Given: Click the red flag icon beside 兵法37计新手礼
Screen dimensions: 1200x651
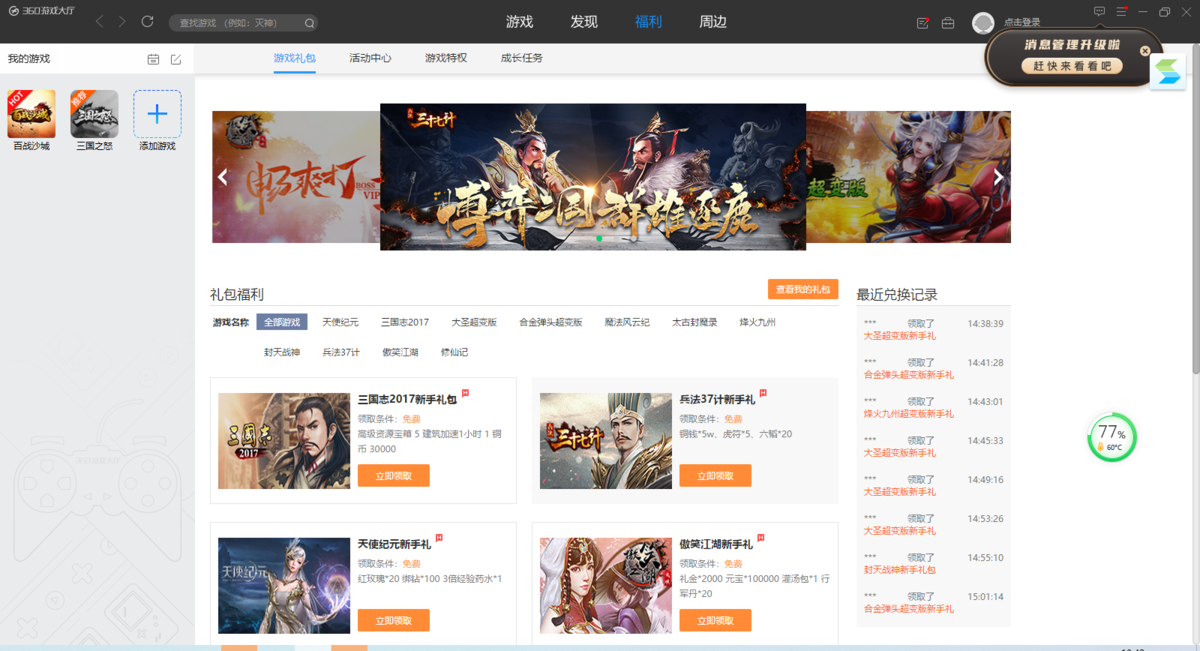Looking at the screenshot, I should (x=763, y=394).
